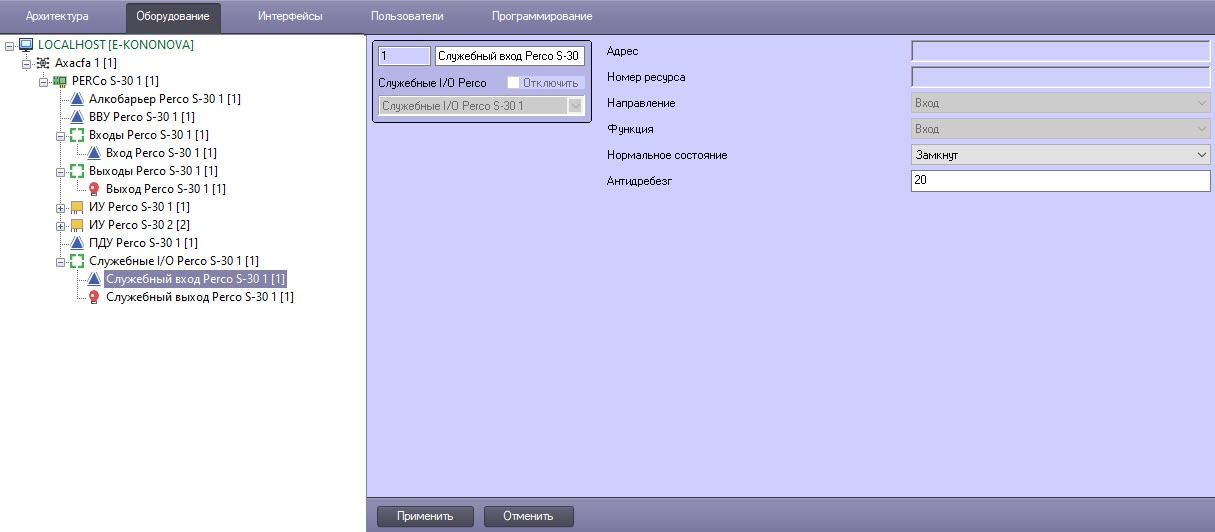
Task: Click the ИУ Perco S-30 2 yellow icon
Action: tap(78, 225)
